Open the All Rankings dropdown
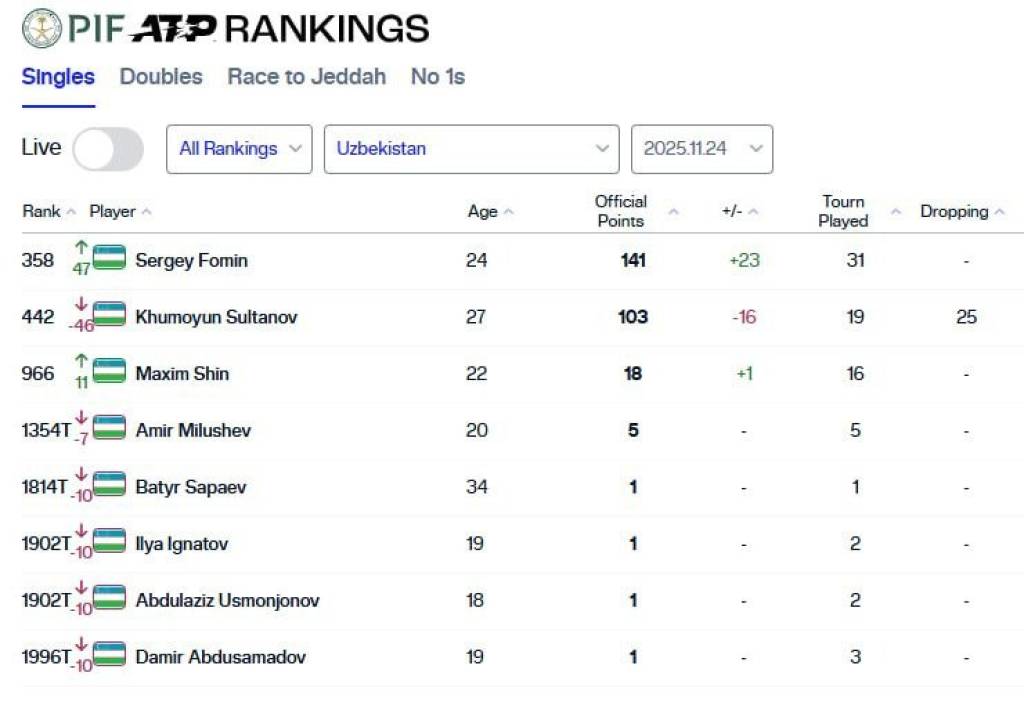The height and width of the screenshot is (716, 1024). click(x=239, y=149)
